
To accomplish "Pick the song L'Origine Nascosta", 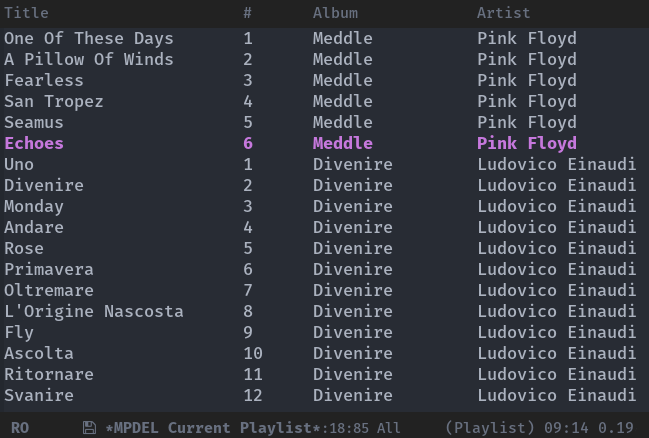I will click(94, 311).
